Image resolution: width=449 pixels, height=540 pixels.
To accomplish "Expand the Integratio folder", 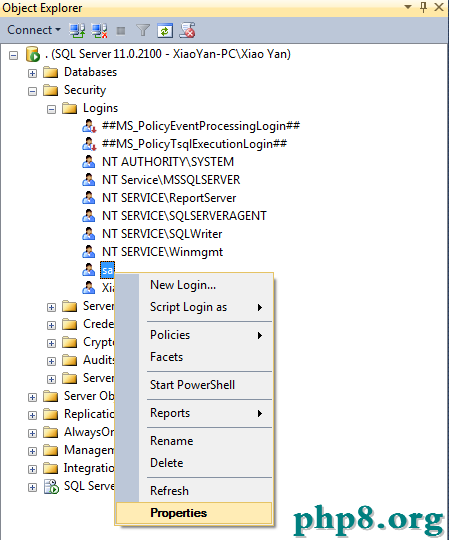I will (x=32, y=469).
